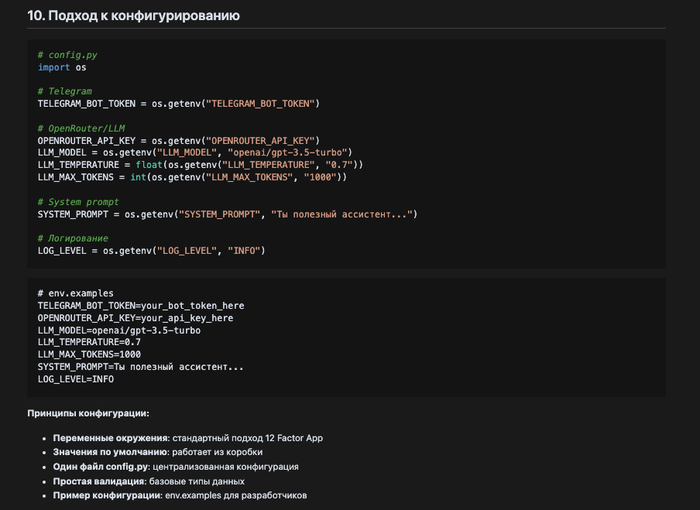Screen dimensions: 700x510
Task: Click the LLM_TEMPERATURE float assignment line
Action: coord(200,164)
